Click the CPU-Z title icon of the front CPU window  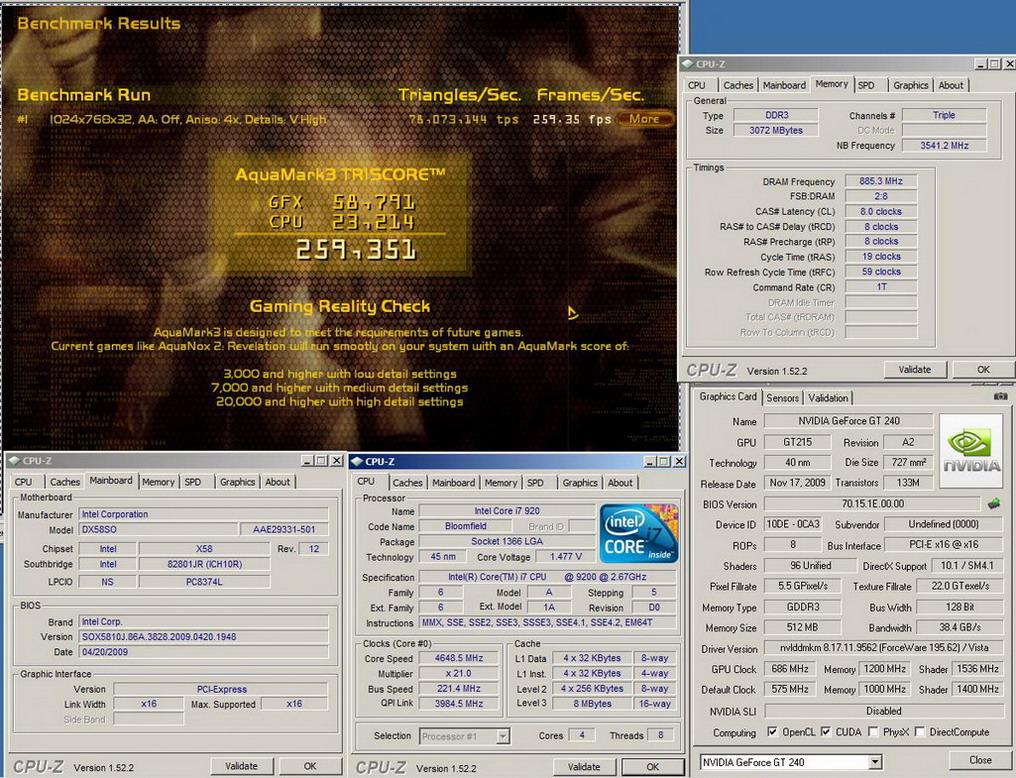coord(357,461)
